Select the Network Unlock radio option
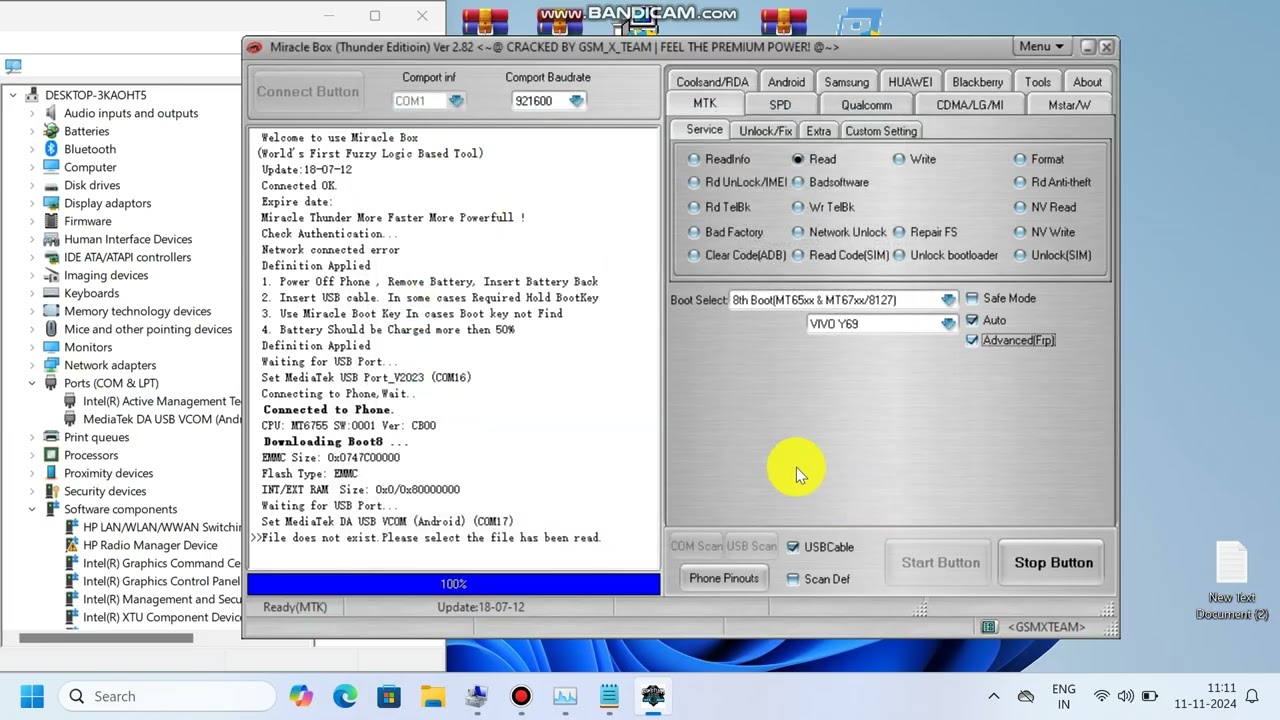Screen dimensions: 1280x720 (838, 232)
